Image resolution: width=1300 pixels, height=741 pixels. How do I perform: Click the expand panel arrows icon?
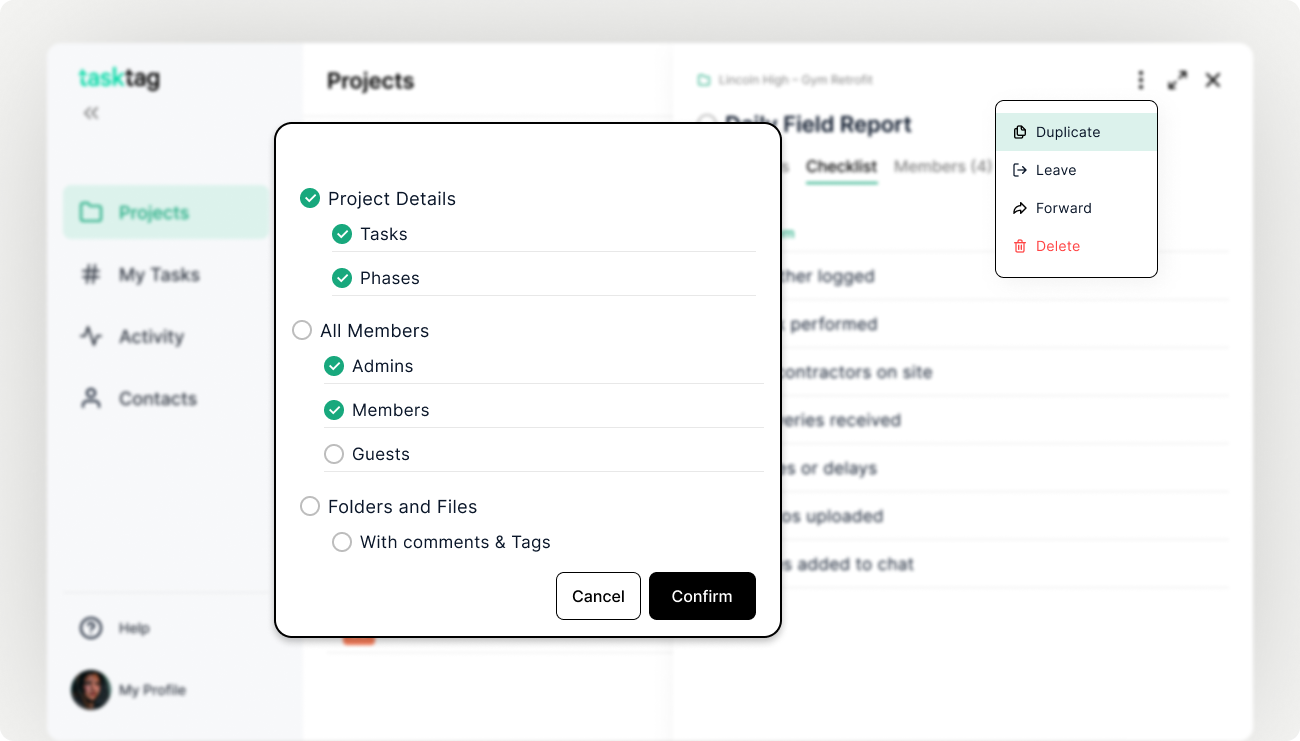point(1178,80)
